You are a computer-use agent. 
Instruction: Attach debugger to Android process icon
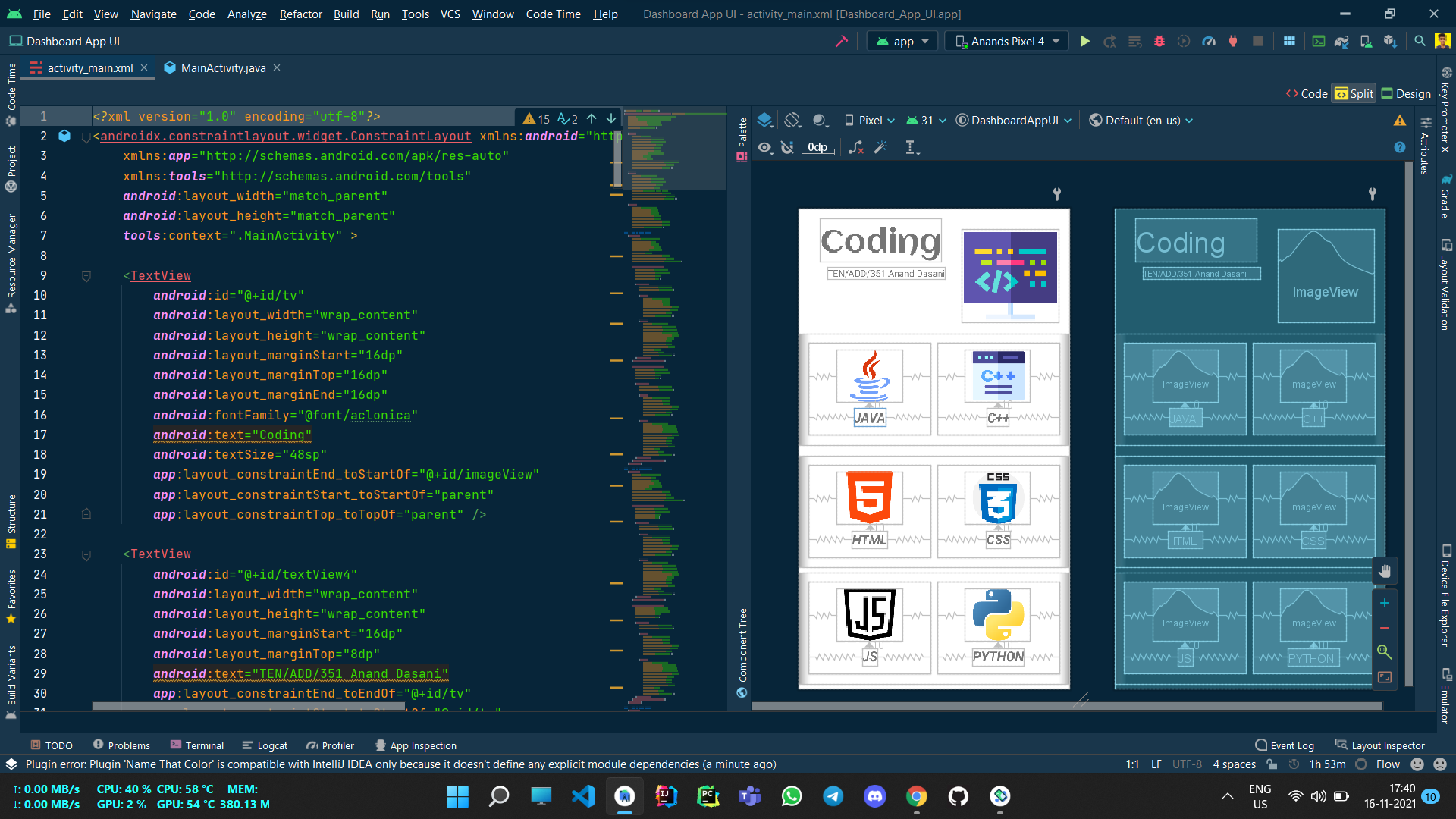pos(1233,41)
